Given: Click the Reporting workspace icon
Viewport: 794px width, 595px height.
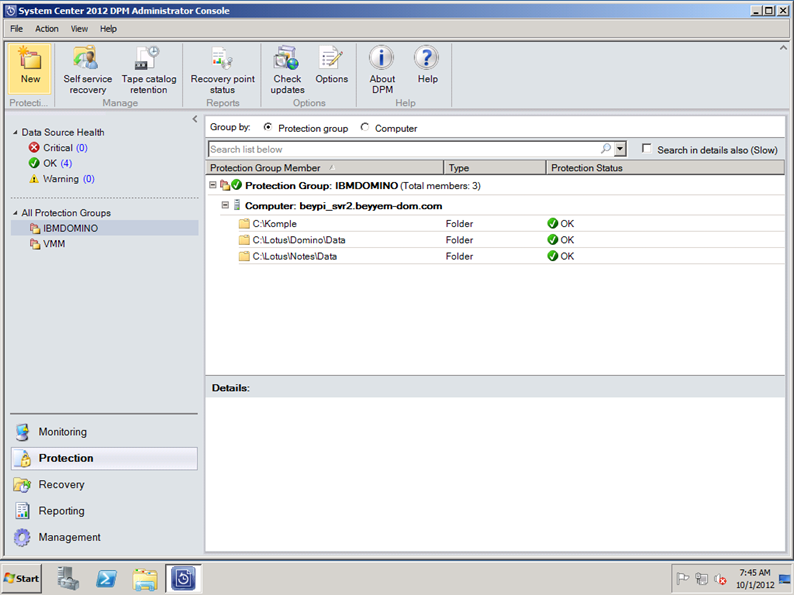Looking at the screenshot, I should tap(22, 511).
